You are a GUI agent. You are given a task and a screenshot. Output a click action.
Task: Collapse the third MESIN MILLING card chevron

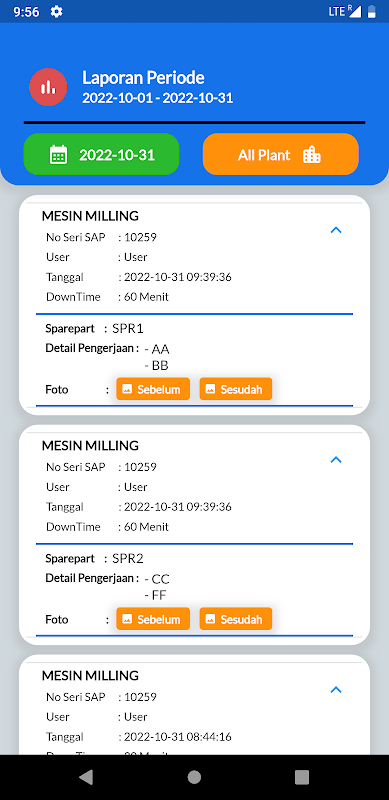point(335,690)
